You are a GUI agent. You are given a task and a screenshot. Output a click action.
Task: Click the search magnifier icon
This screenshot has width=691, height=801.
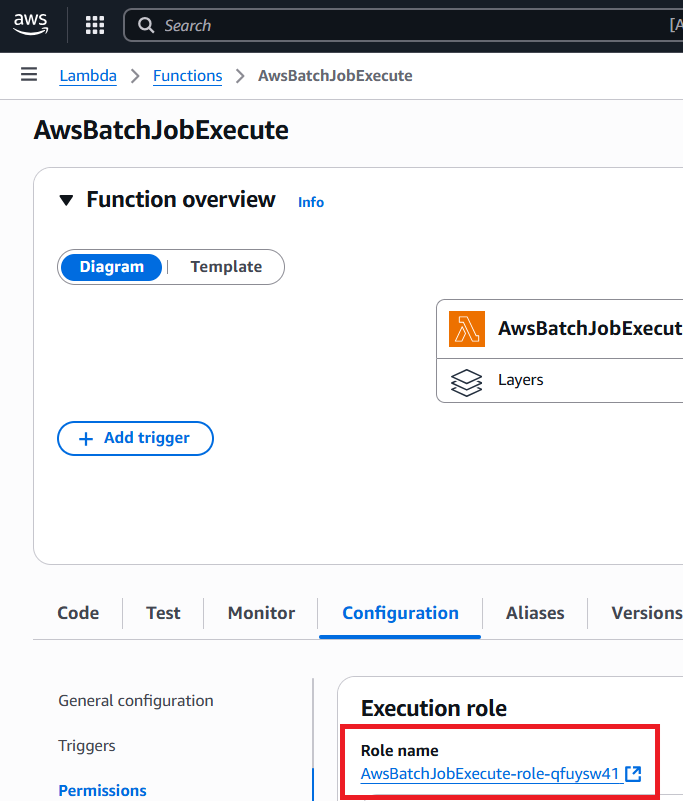[146, 25]
